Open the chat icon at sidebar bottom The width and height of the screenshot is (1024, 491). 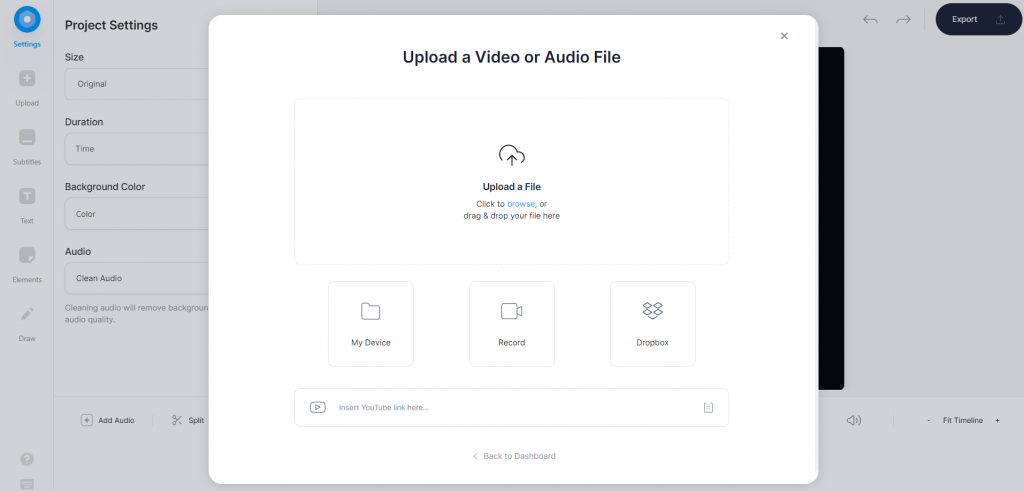27,484
